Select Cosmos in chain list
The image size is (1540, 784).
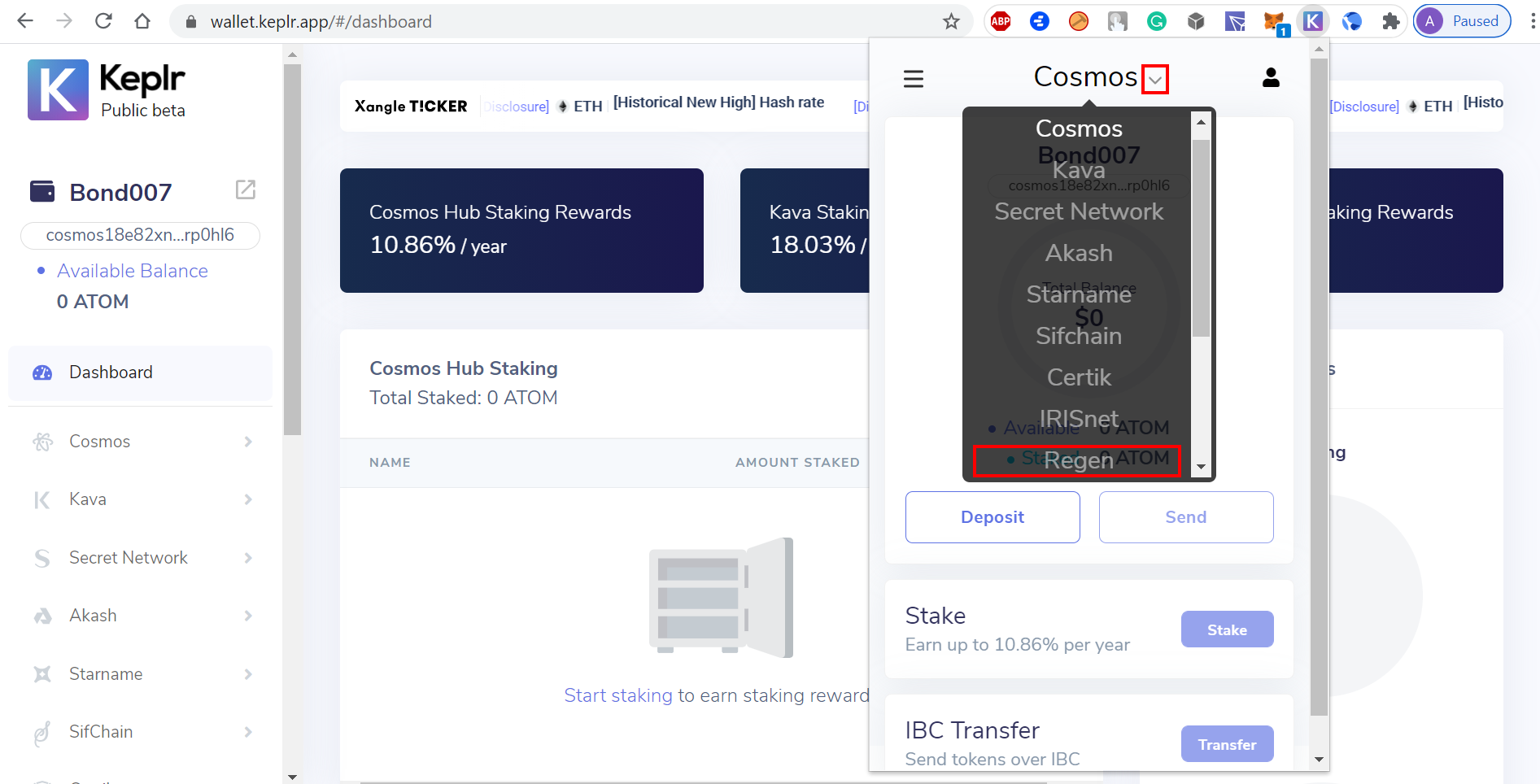(x=1079, y=128)
